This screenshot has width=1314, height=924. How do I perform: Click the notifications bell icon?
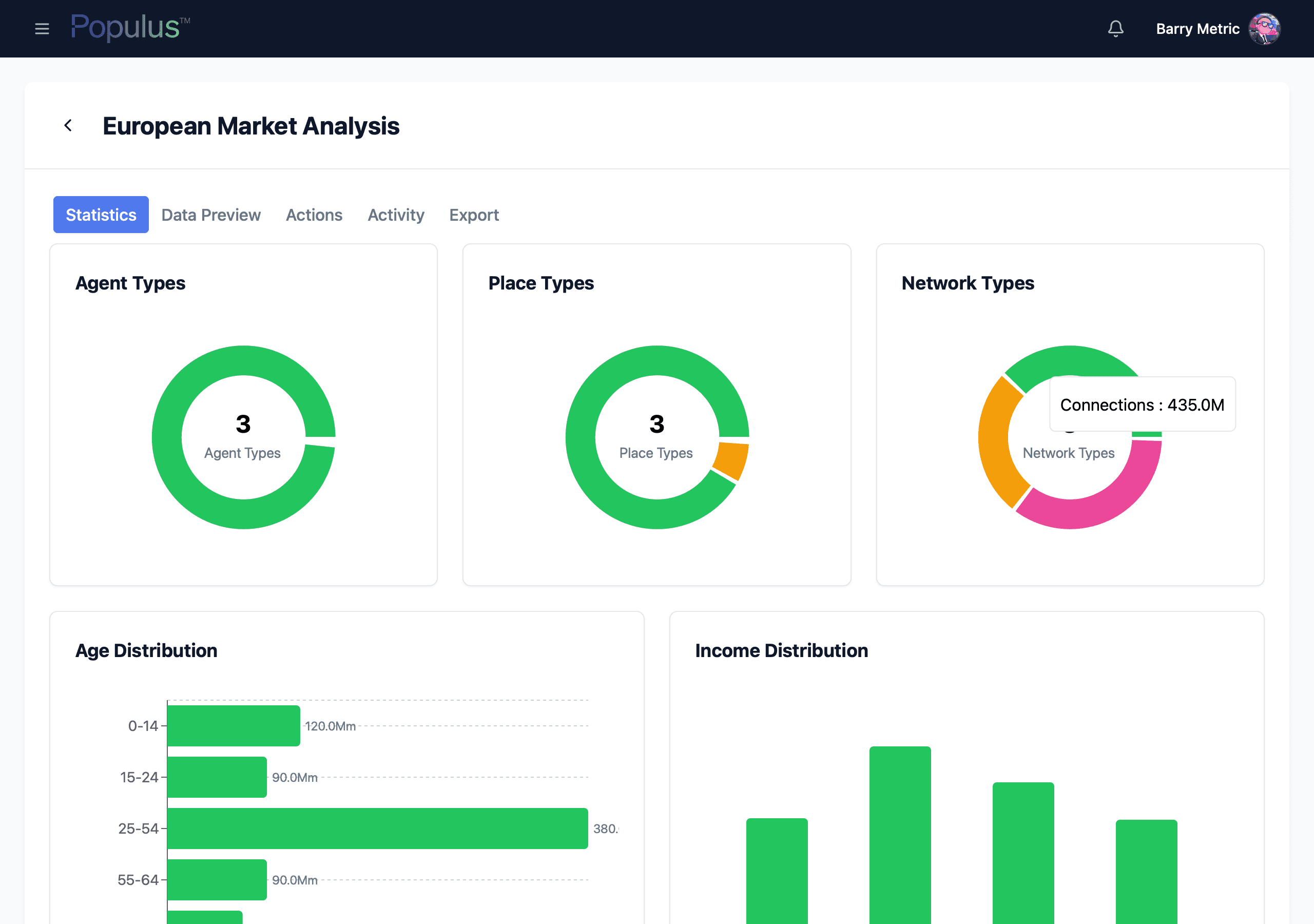coord(1115,29)
